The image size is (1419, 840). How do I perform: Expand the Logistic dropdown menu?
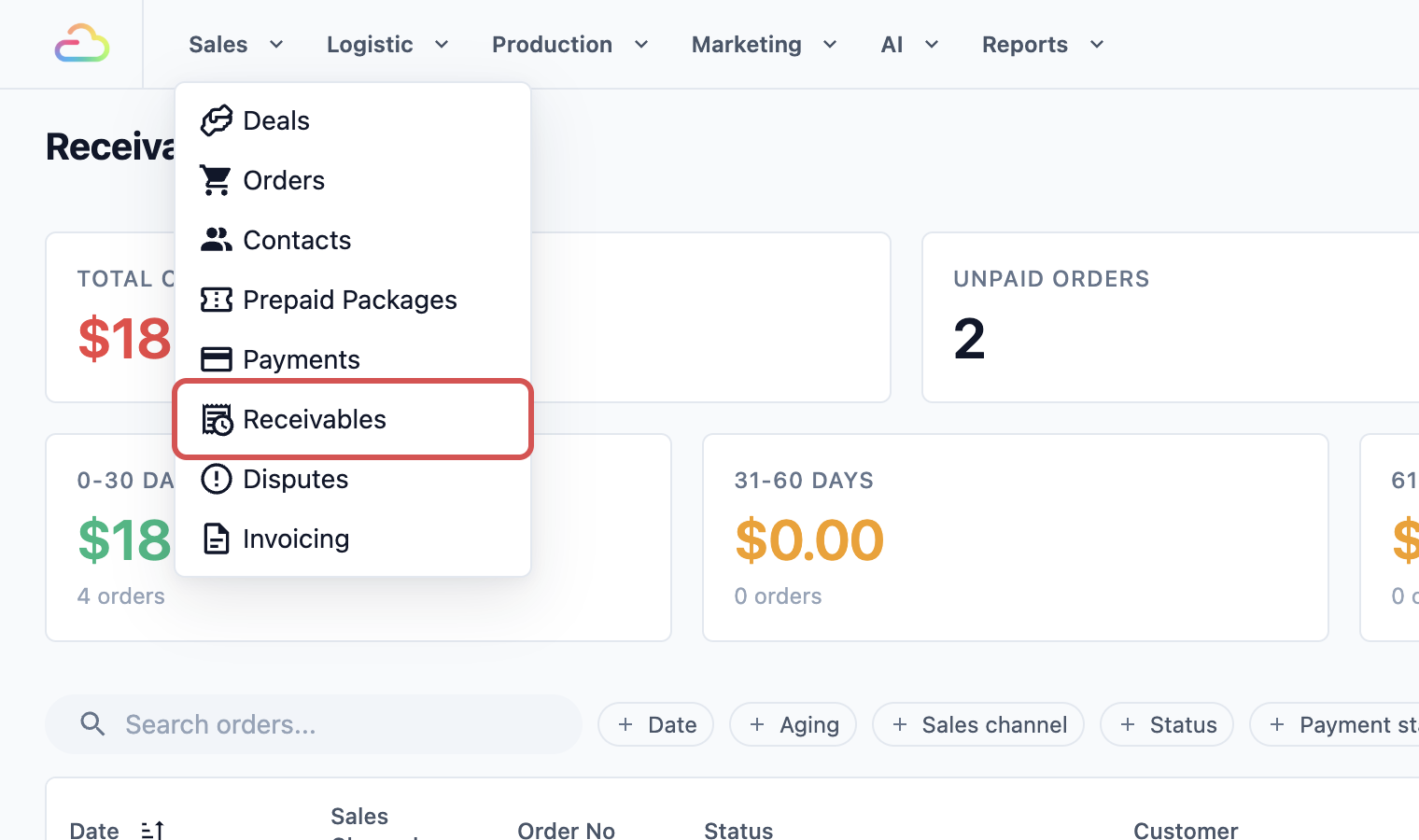(387, 44)
